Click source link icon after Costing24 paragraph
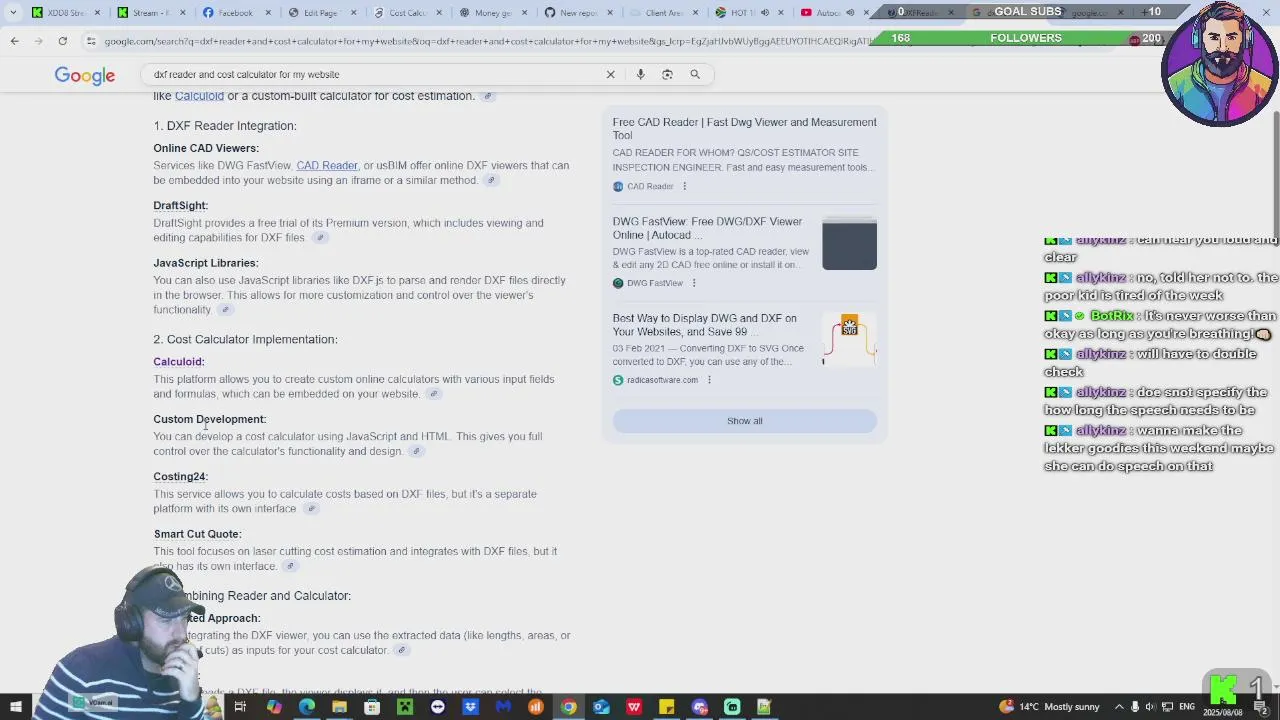The height and width of the screenshot is (720, 1280). click(x=311, y=509)
